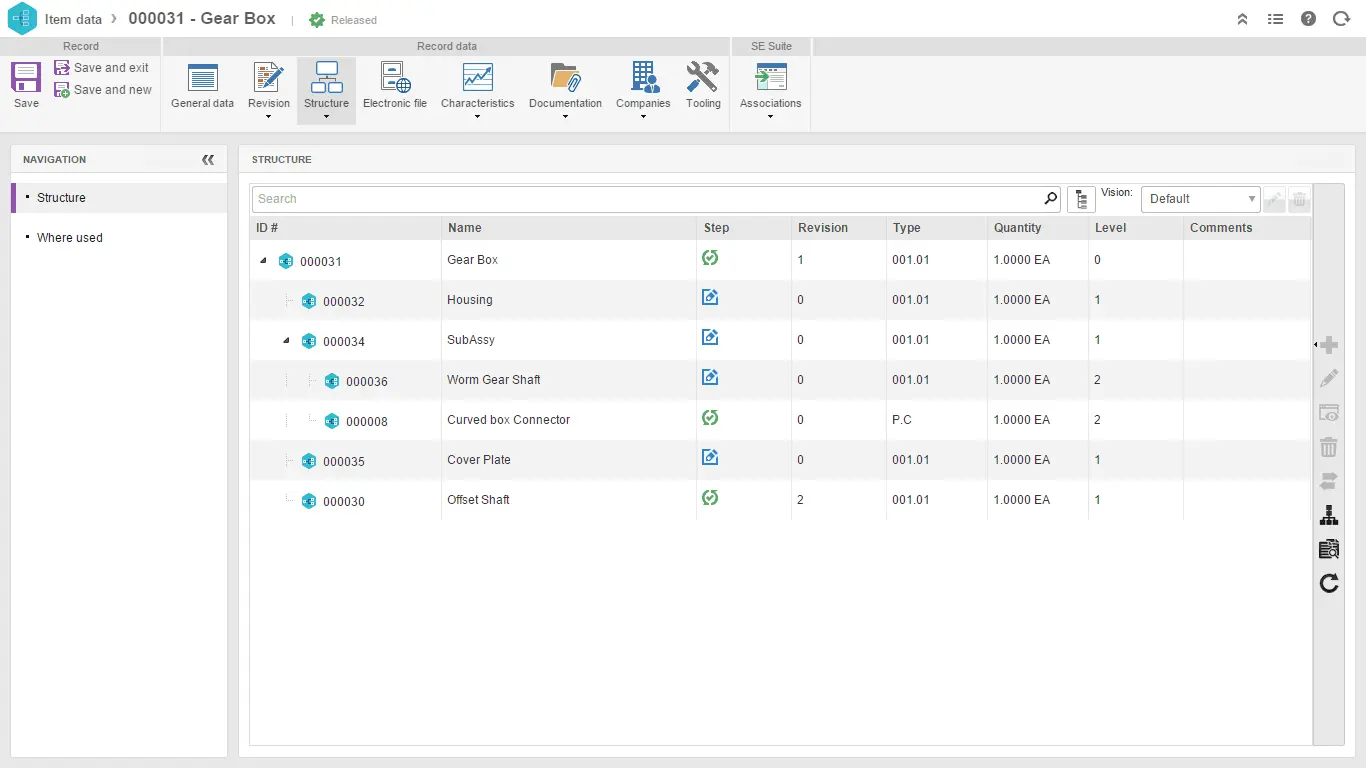This screenshot has height=768, width=1366.
Task: Click Save and new button
Action: point(103,90)
